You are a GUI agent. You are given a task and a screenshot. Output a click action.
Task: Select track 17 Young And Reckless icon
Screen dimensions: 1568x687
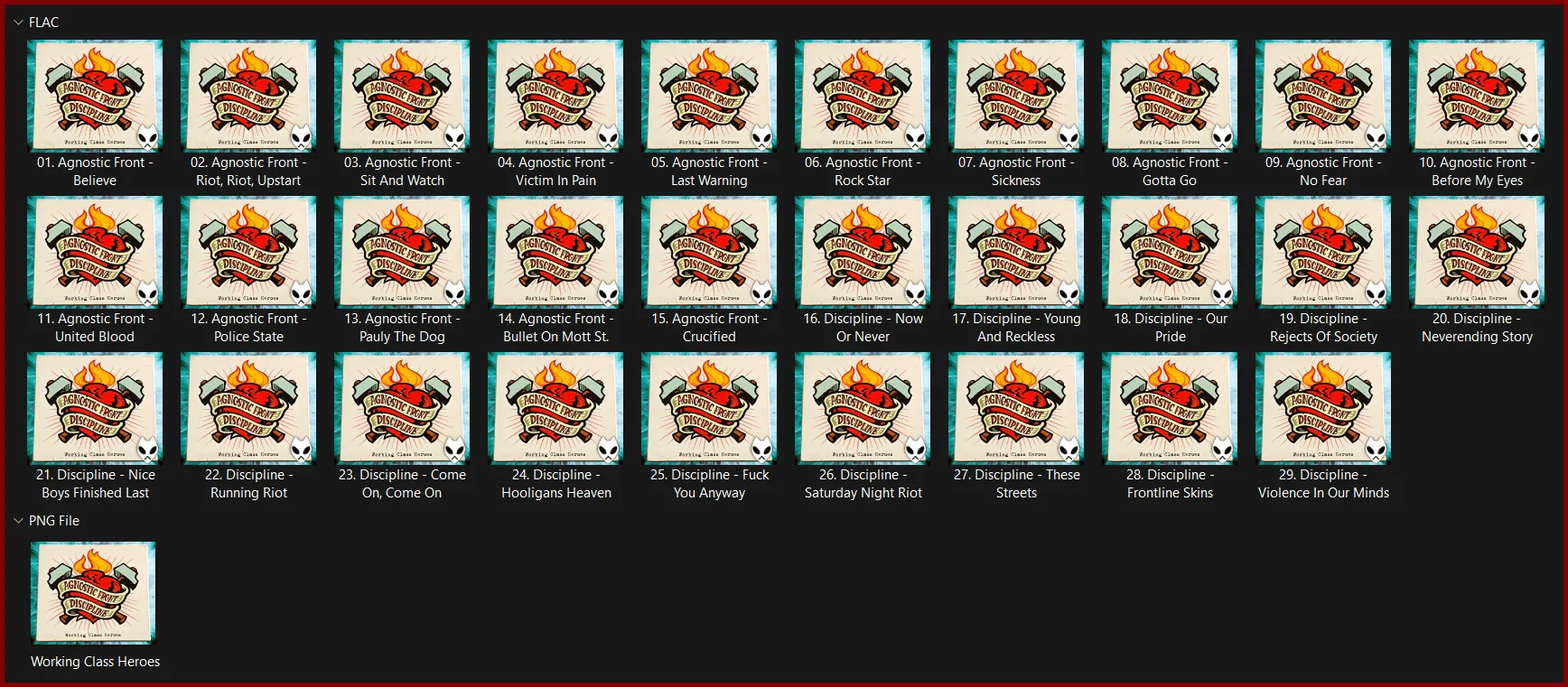(1016, 252)
